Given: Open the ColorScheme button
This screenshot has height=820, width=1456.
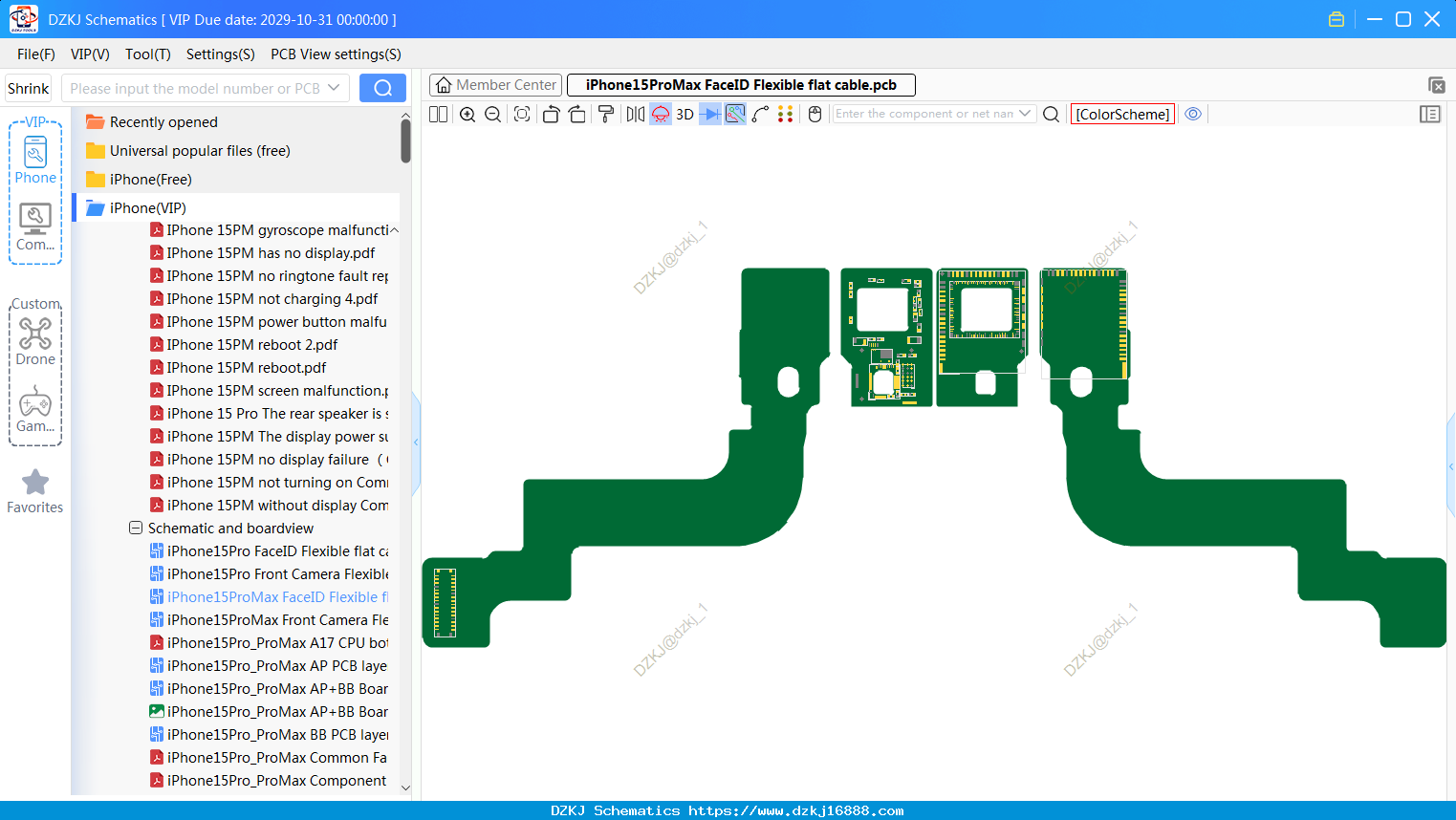Looking at the screenshot, I should 1122,114.
